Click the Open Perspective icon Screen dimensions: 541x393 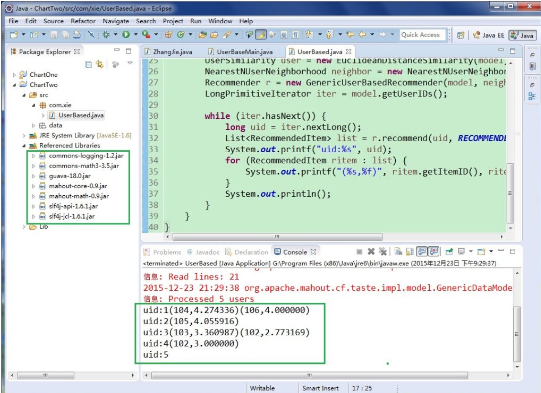pyautogui.click(x=460, y=35)
